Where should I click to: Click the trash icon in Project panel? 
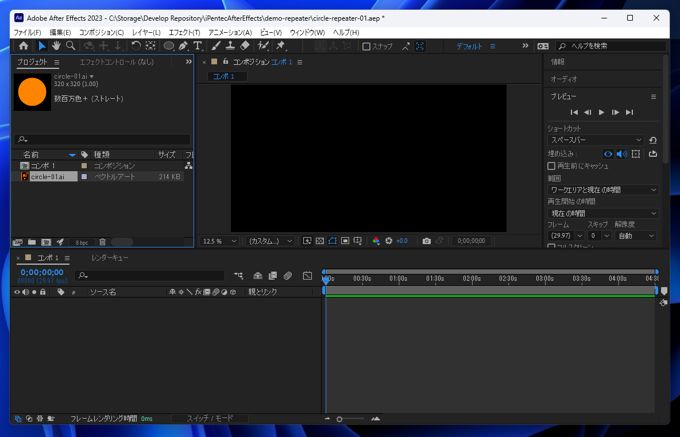(x=102, y=242)
